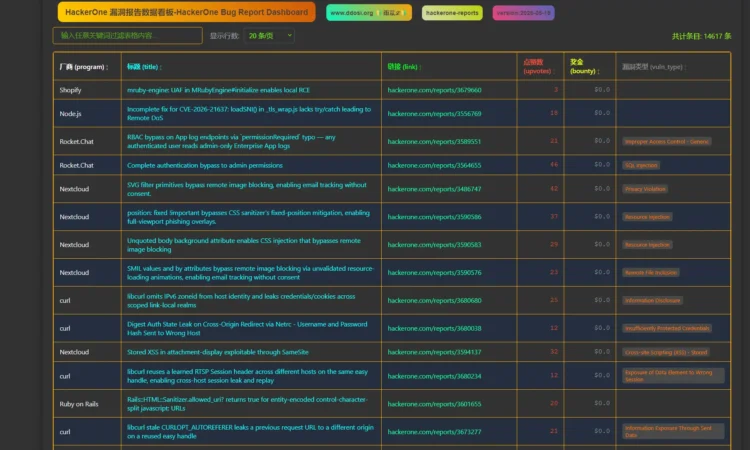The image size is (750, 450).
Task: Select Rocket.Chat cell in the RBAC bypass row
Action: [x=88, y=141]
